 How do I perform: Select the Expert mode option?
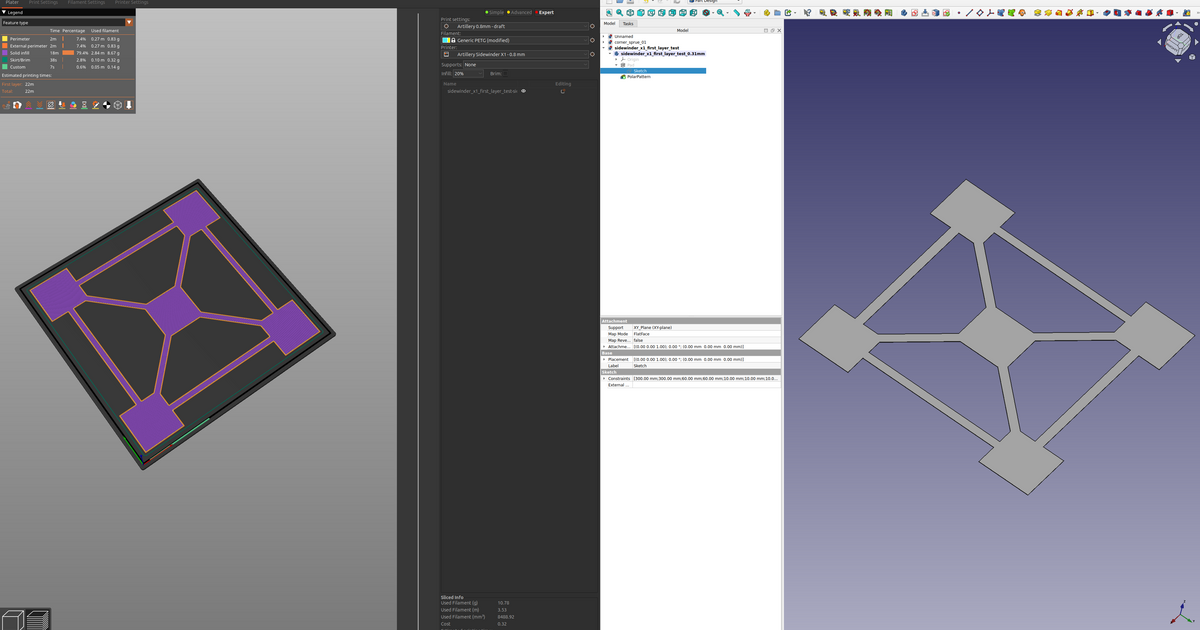(545, 12)
